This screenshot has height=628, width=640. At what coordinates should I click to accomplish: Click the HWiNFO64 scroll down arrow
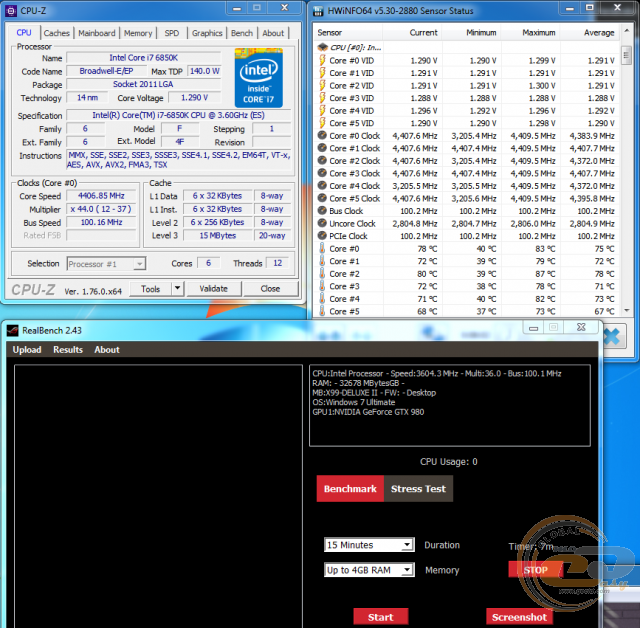point(627,311)
